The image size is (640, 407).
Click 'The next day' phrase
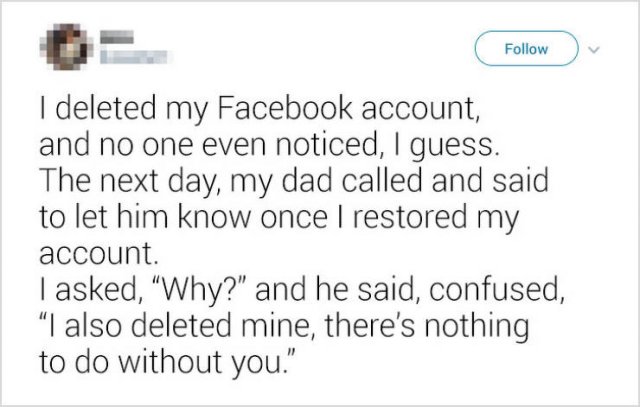coord(127,182)
